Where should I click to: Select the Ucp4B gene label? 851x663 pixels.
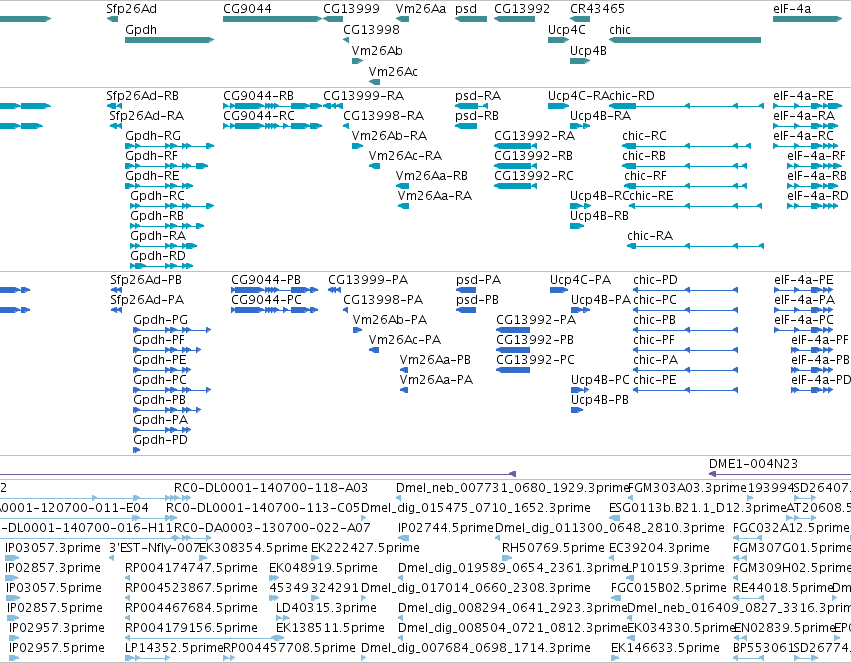[x=588, y=51]
